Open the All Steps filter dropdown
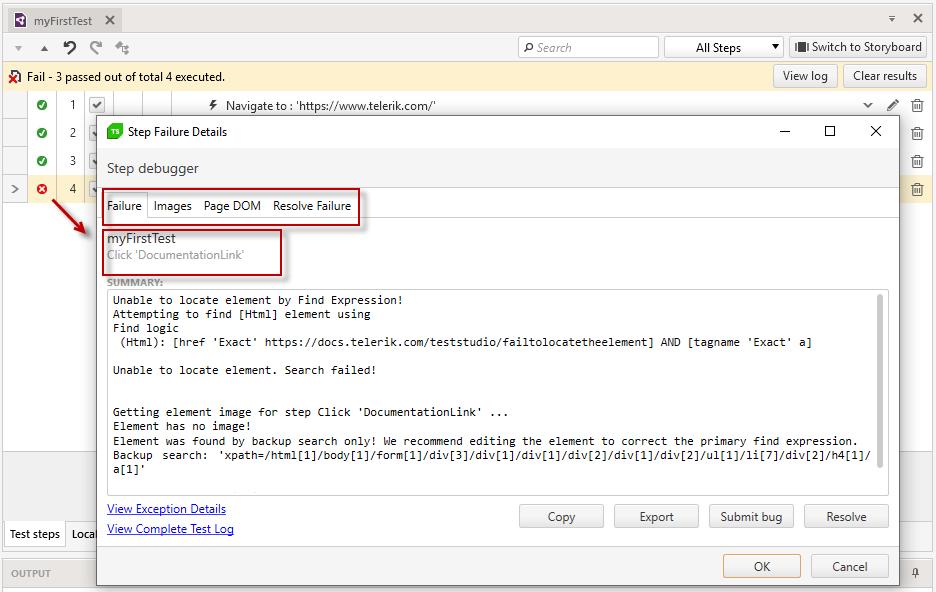Image resolution: width=936 pixels, height=592 pixels. (724, 47)
